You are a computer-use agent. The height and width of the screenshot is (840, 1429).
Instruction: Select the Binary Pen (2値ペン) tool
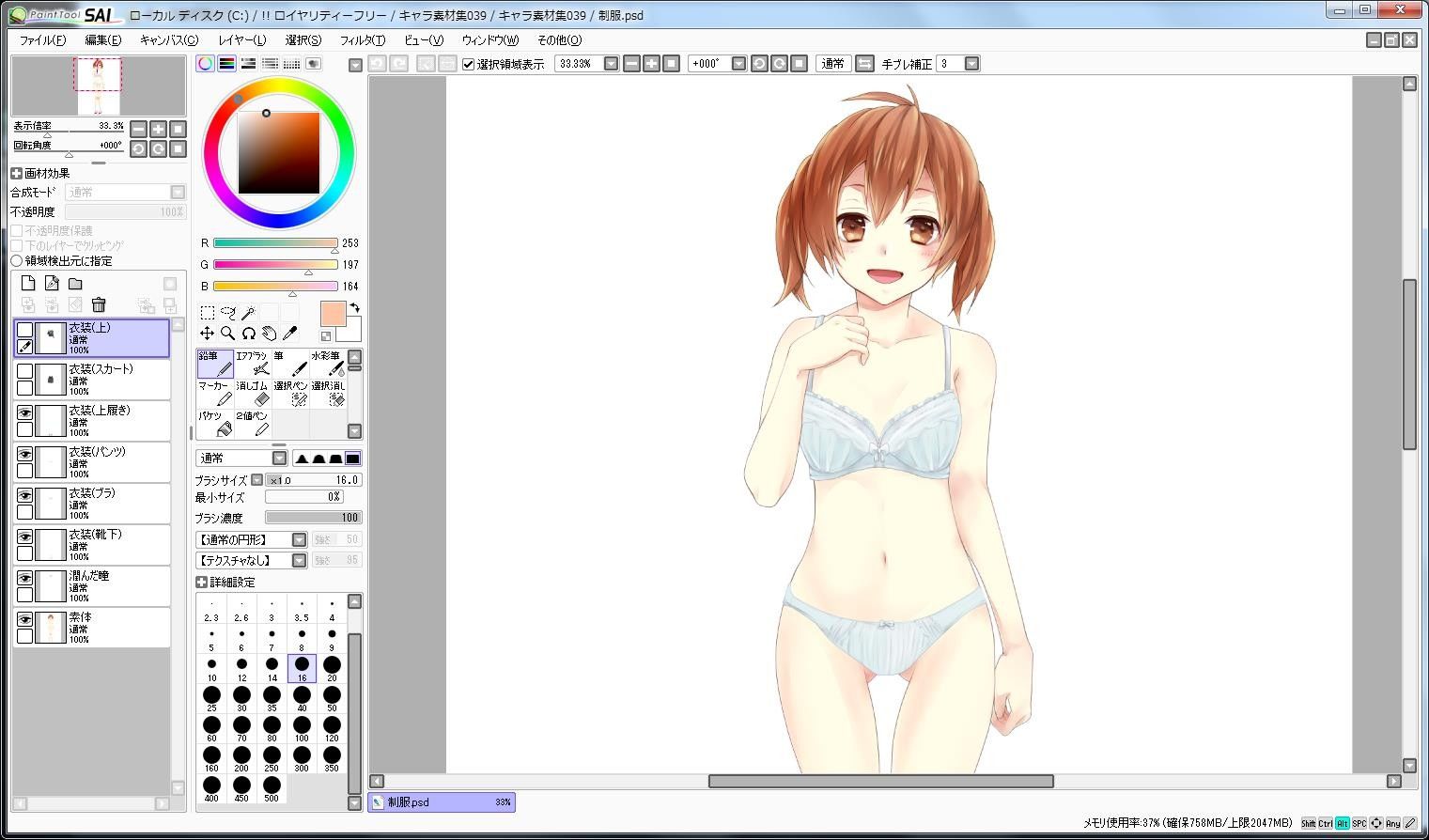pyautogui.click(x=253, y=424)
